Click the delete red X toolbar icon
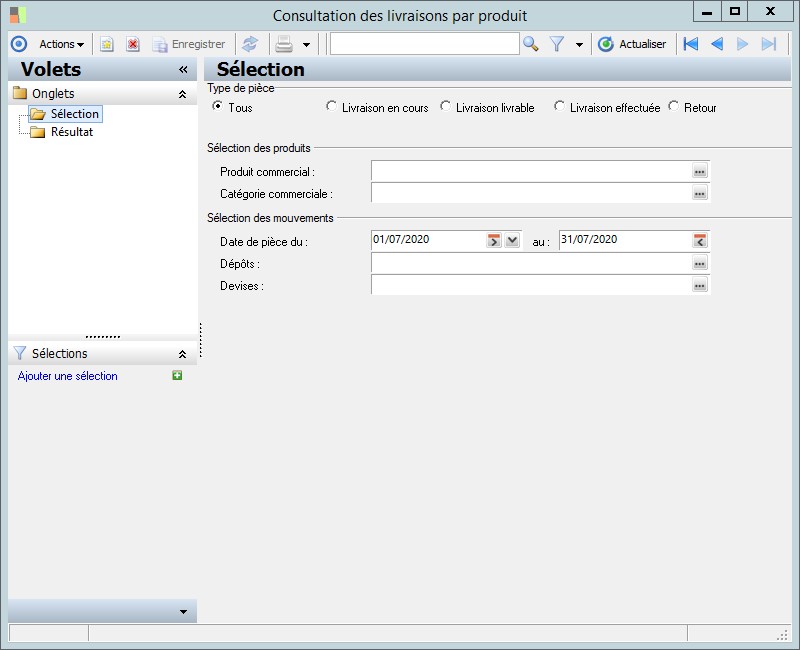This screenshot has width=800, height=650. click(133, 44)
